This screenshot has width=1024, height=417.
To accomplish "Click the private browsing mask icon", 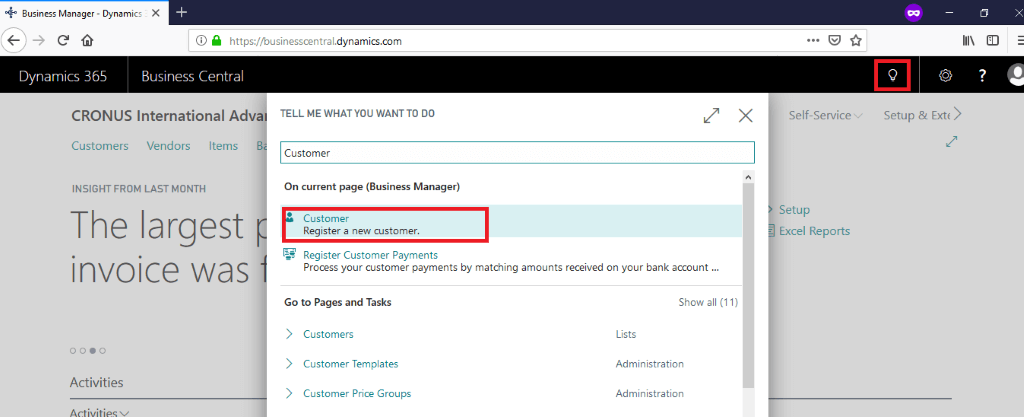I will 914,12.
